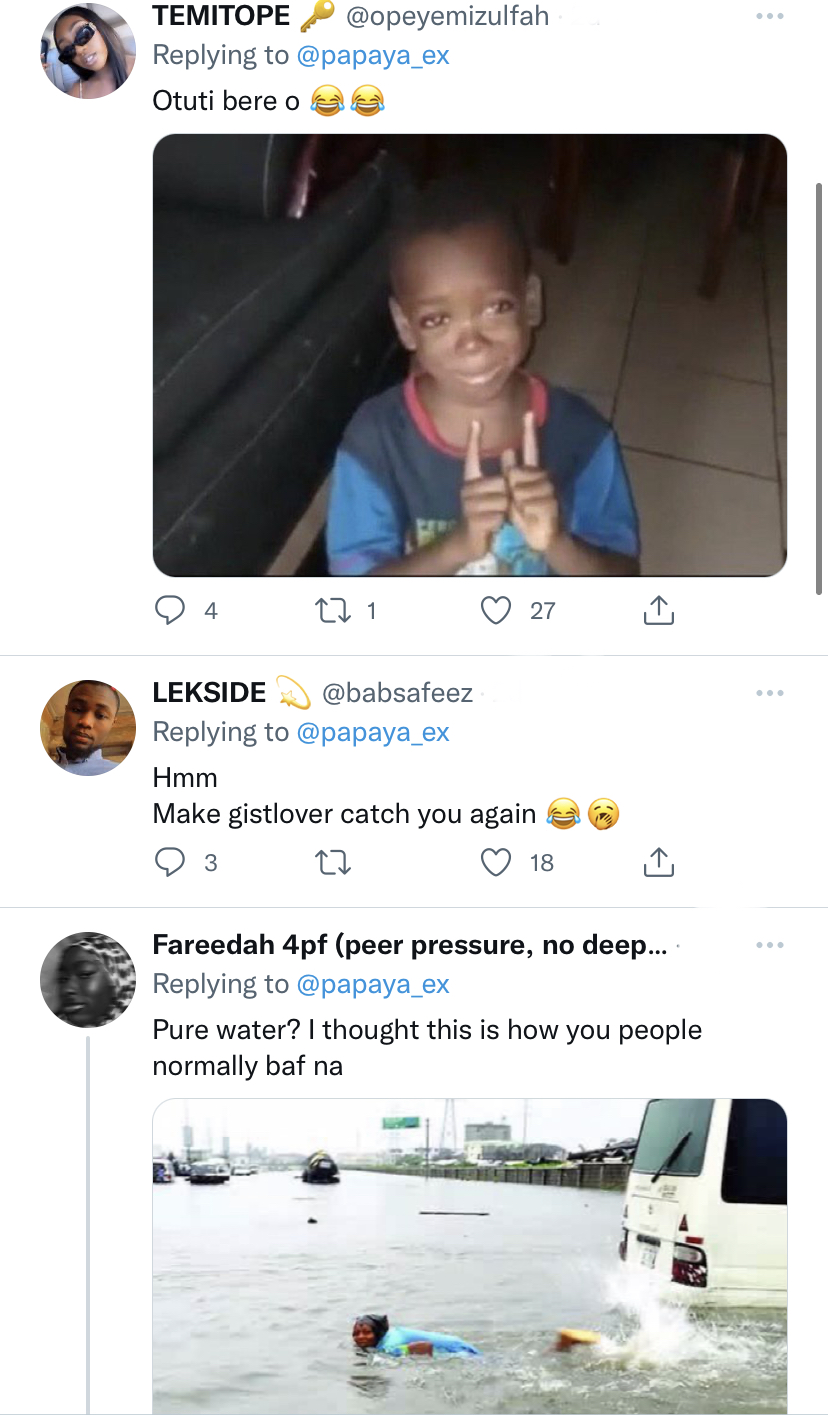Screen dimensions: 828x1415
Task: Like TEMITOPE's tweet with 27 likes
Action: tap(496, 610)
